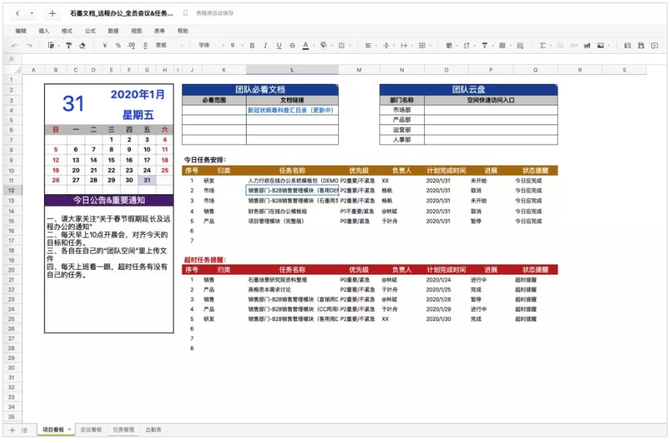The width and height of the screenshot is (670, 443).
Task: Click the bookmark icon beside document title
Action: tap(185, 15)
